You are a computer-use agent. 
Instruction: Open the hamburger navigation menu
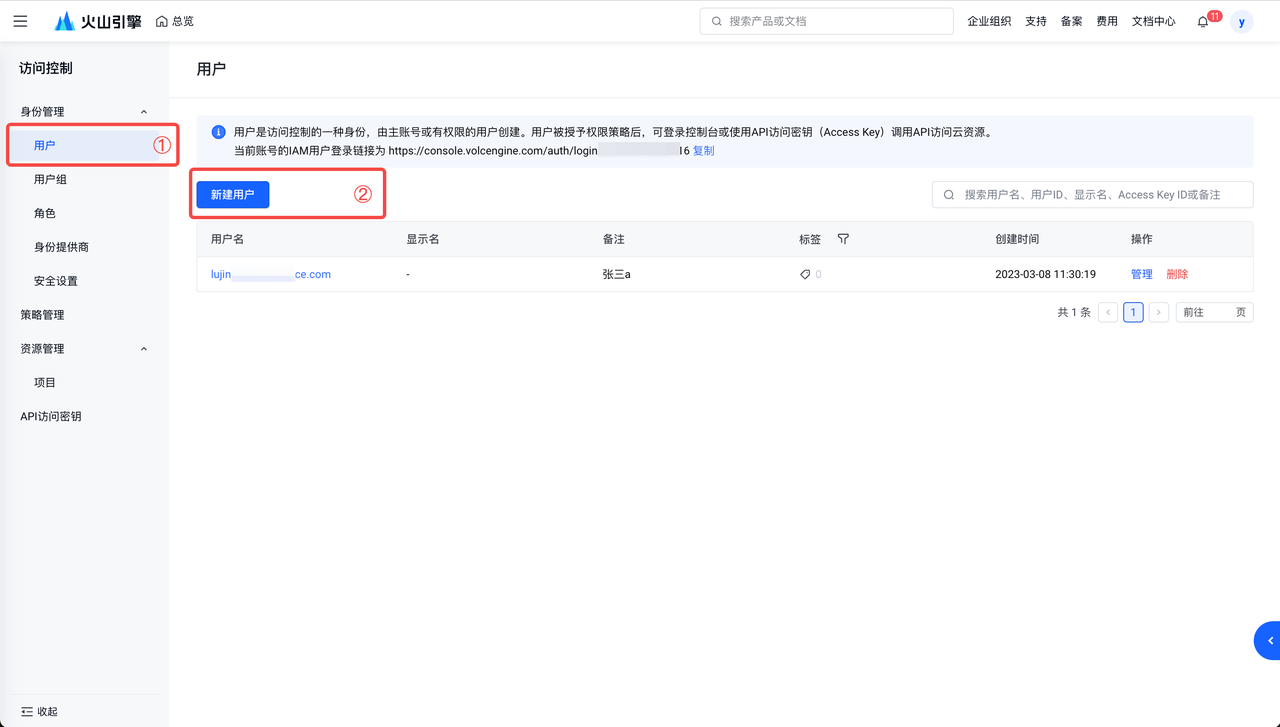tap(20, 21)
